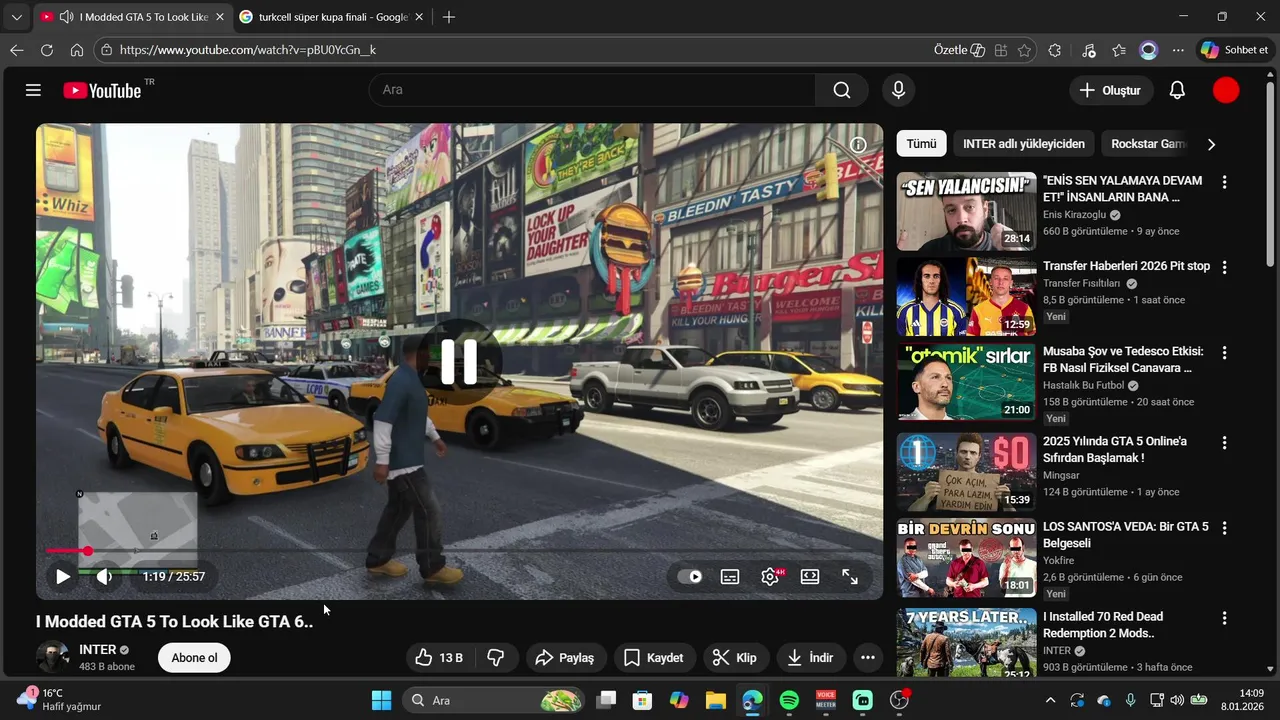The width and height of the screenshot is (1280, 720).
Task: Open options for LOS SANTOS'A VEDA video
Action: tap(1224, 528)
